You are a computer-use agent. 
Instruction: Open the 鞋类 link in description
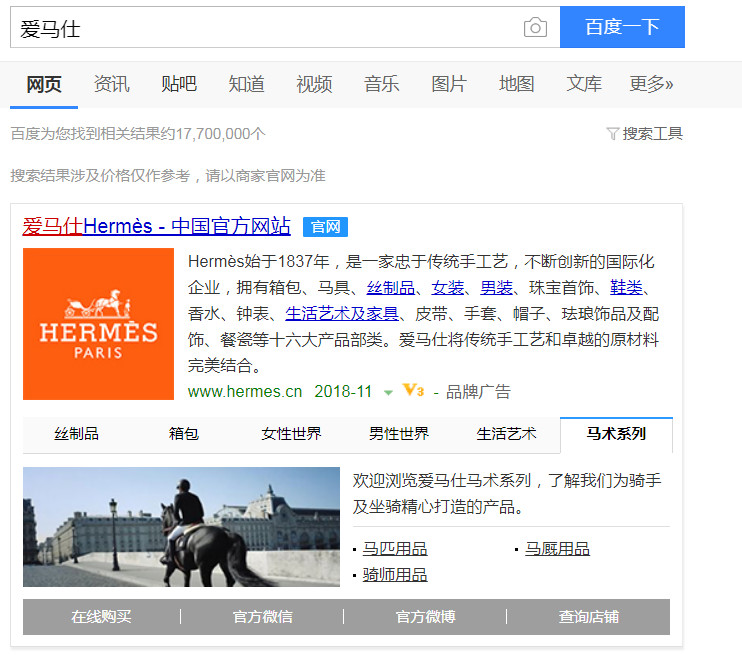[627, 287]
